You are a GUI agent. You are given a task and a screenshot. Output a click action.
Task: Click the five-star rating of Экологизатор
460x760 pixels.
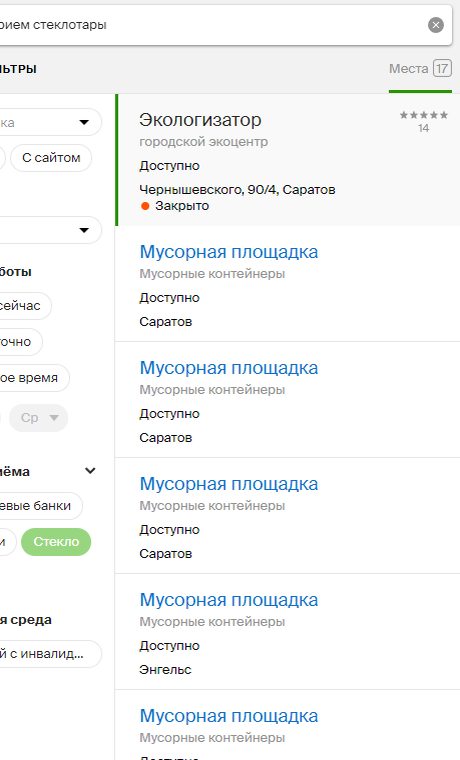tap(424, 115)
